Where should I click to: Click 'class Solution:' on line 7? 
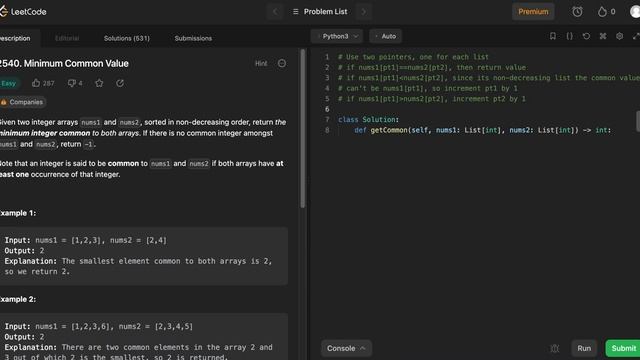pyautogui.click(x=368, y=120)
